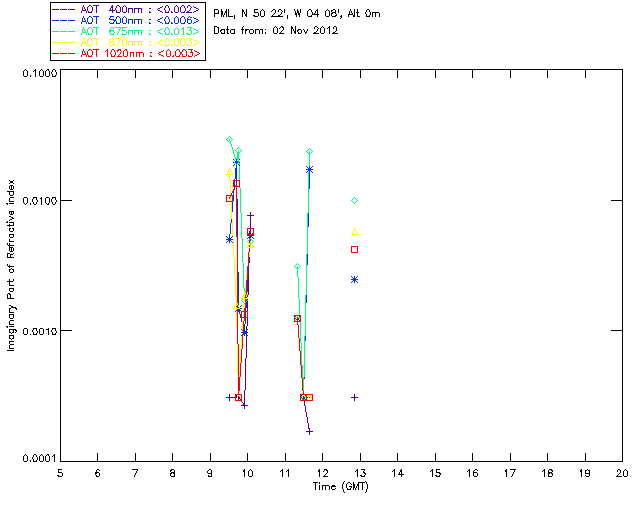Click the 0.0010 y-axis label

tap(39, 331)
